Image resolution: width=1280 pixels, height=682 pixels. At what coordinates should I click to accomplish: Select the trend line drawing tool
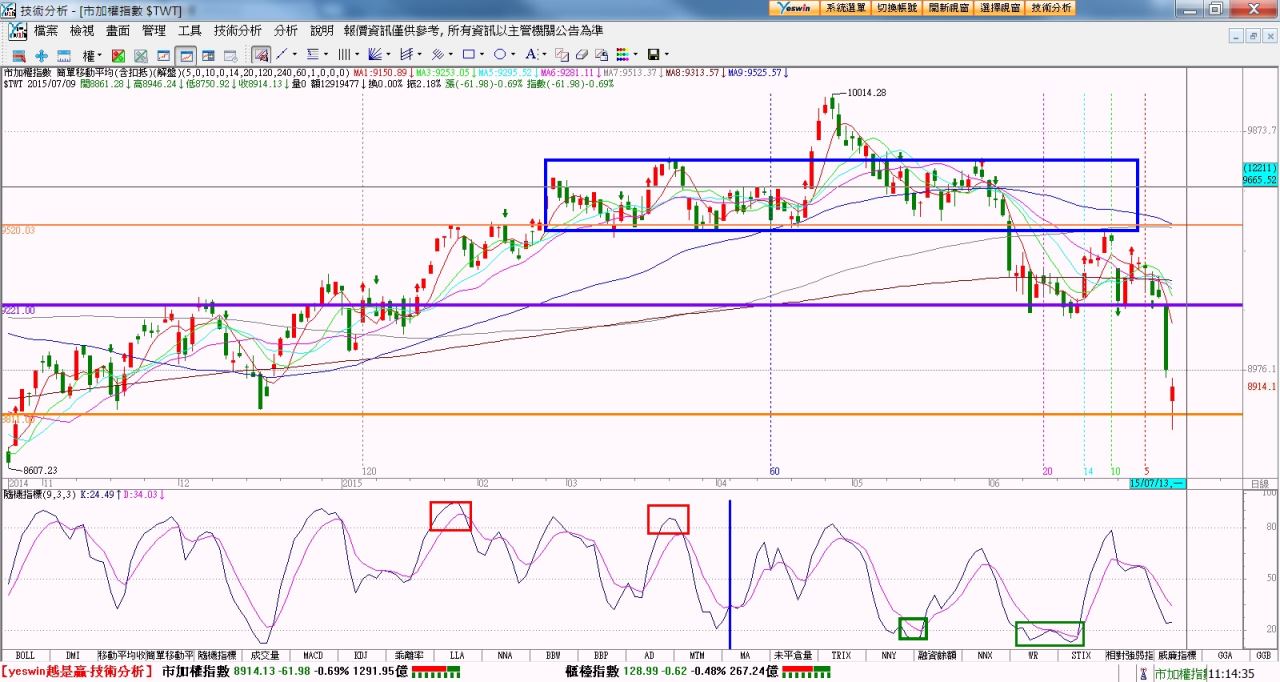[x=281, y=54]
